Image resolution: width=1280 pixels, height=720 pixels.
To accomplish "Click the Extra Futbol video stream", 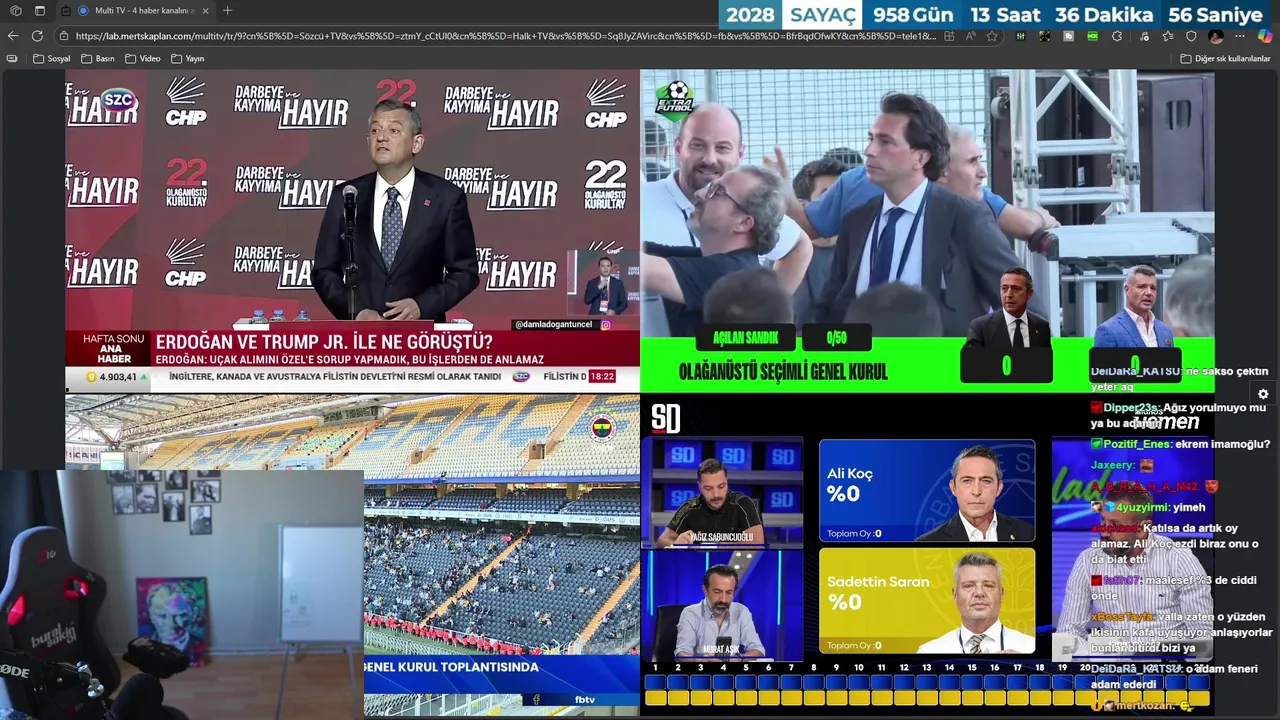I will [927, 230].
